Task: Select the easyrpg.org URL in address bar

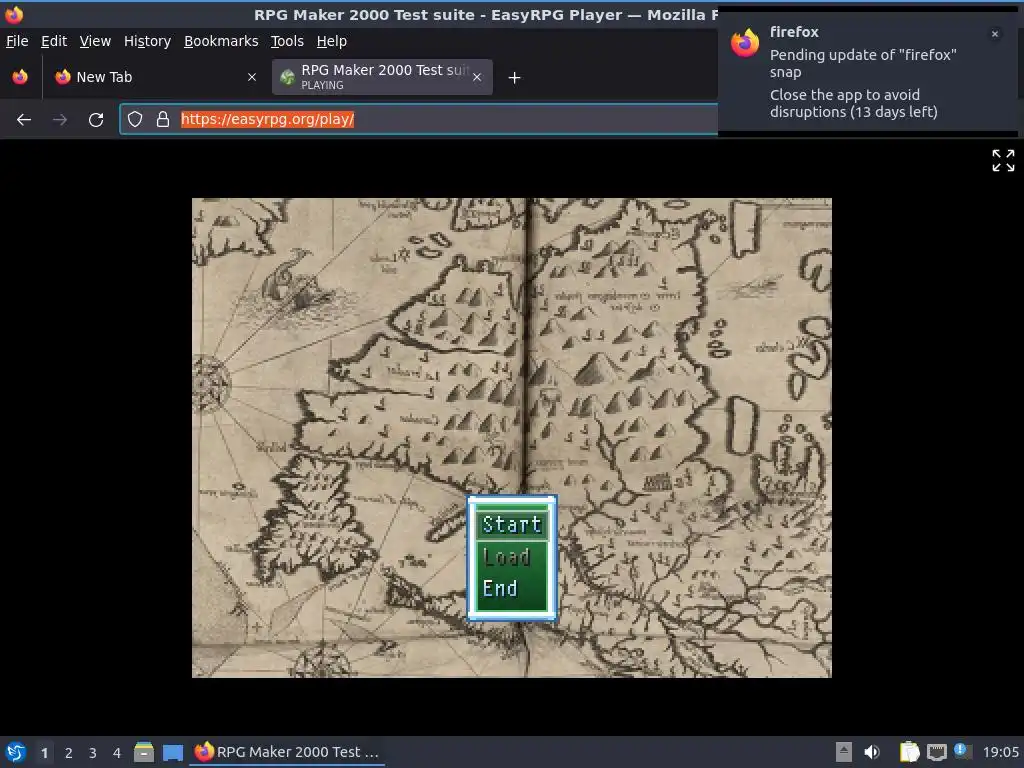Action: pos(267,119)
